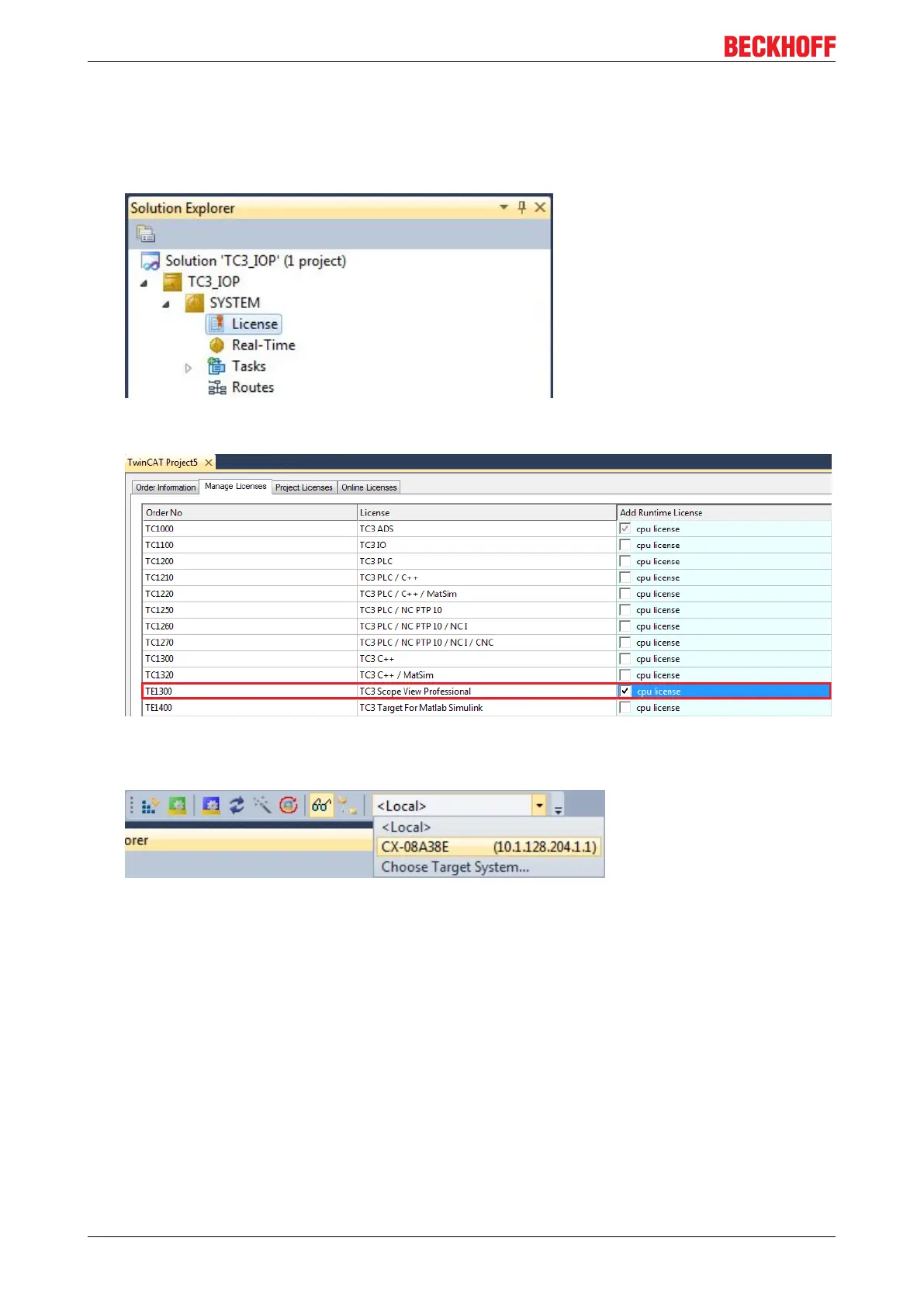Click the Toggle Free Run State icon
Screen dimensions: 924x1307
(x=289, y=806)
